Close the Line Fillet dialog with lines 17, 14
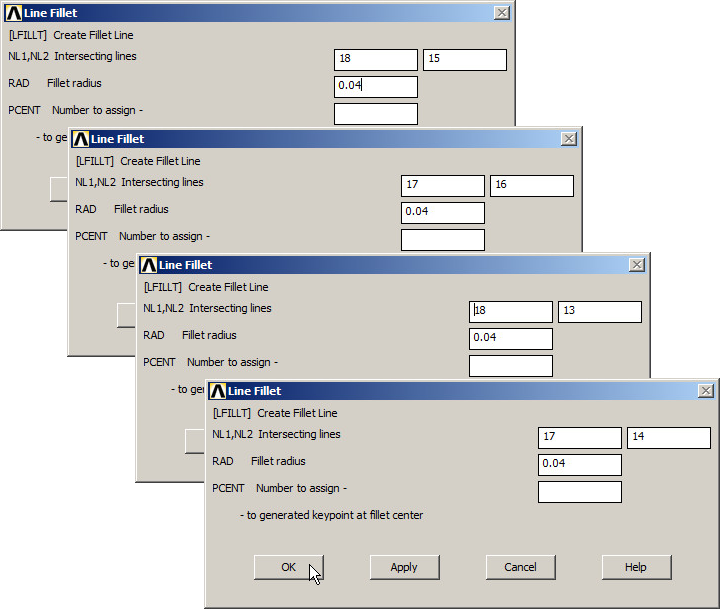Screen dimensions: 720x609 (705, 391)
